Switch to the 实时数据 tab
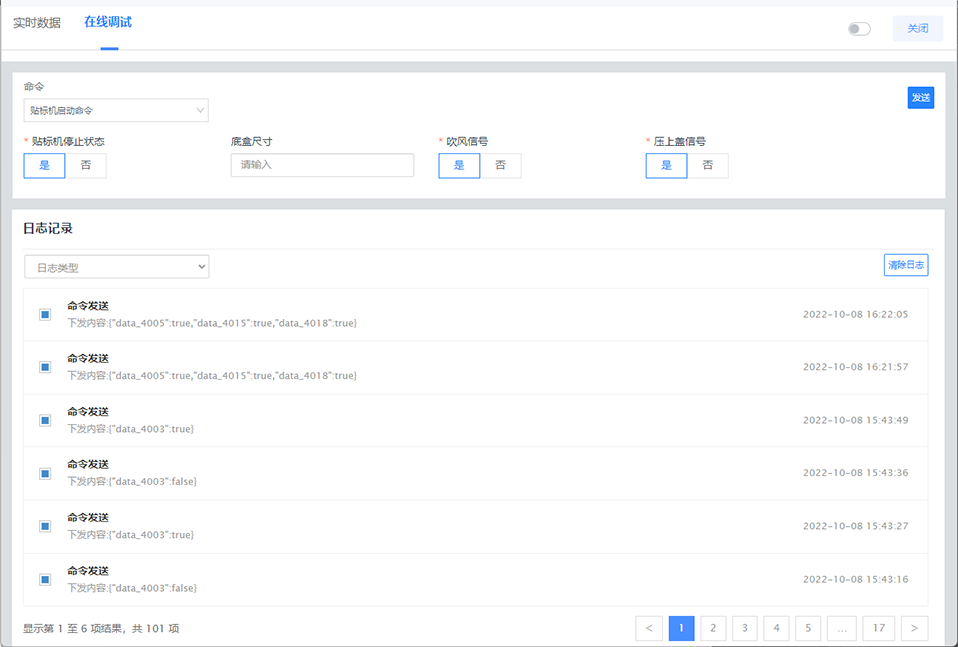 (36, 23)
